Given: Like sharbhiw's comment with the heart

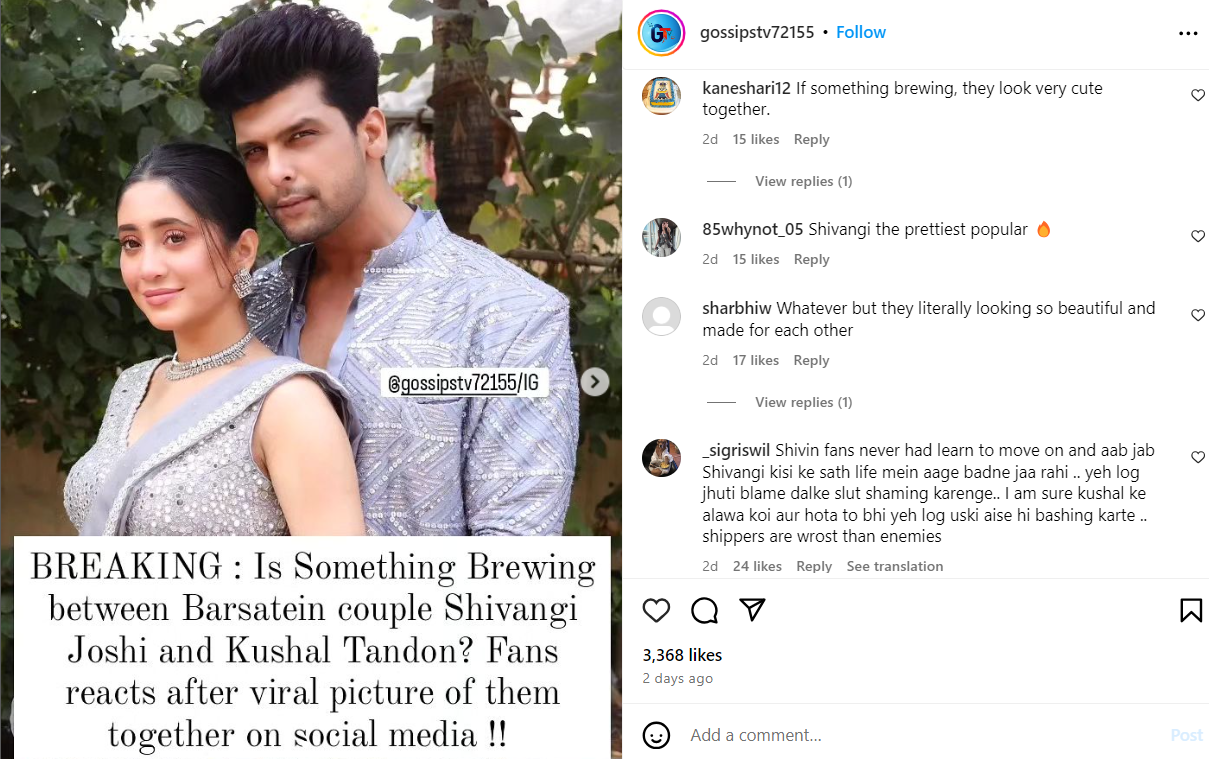Looking at the screenshot, I should [x=1197, y=315].
